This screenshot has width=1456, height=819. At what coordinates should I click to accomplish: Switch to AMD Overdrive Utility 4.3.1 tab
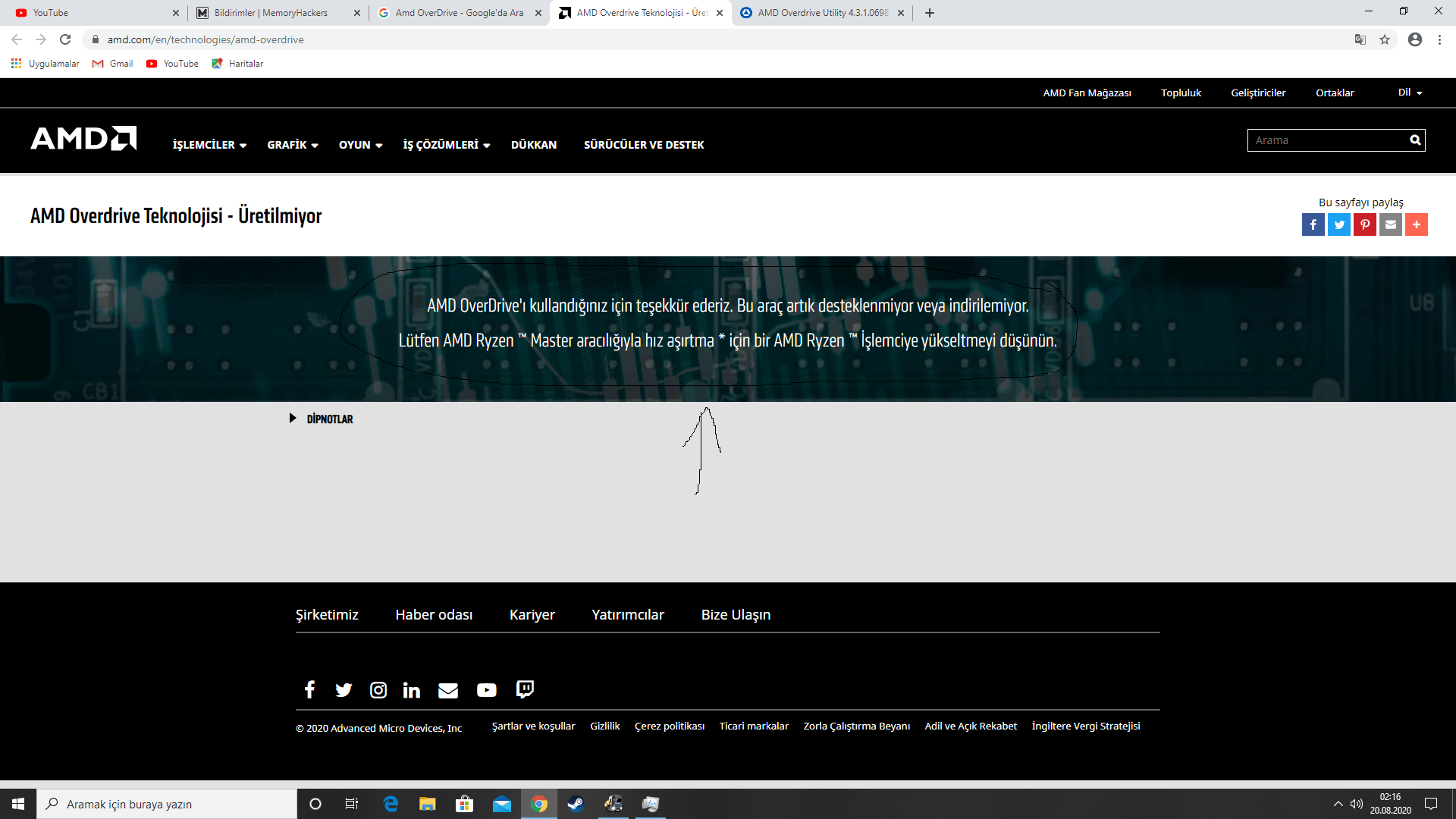tap(822, 13)
